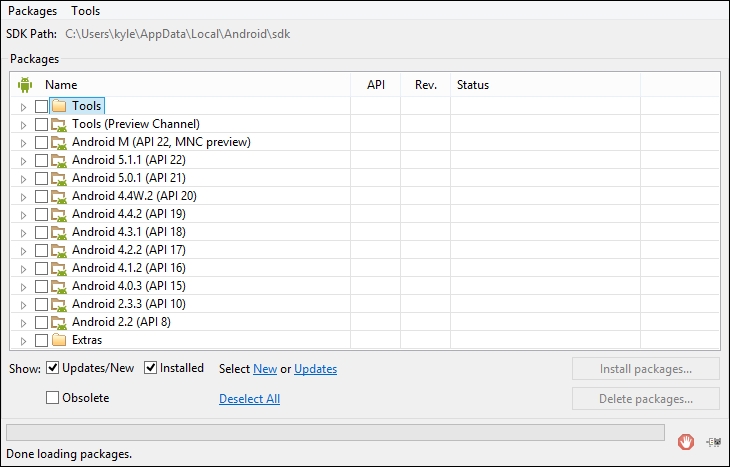Expand the Tools (Preview Channel) node
The width and height of the screenshot is (730, 467).
23,125
